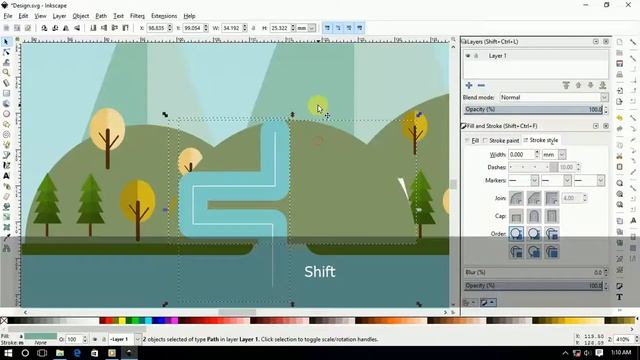Open status bar current layer dropdown
Viewport: 640px width, 360px height.
(137, 339)
